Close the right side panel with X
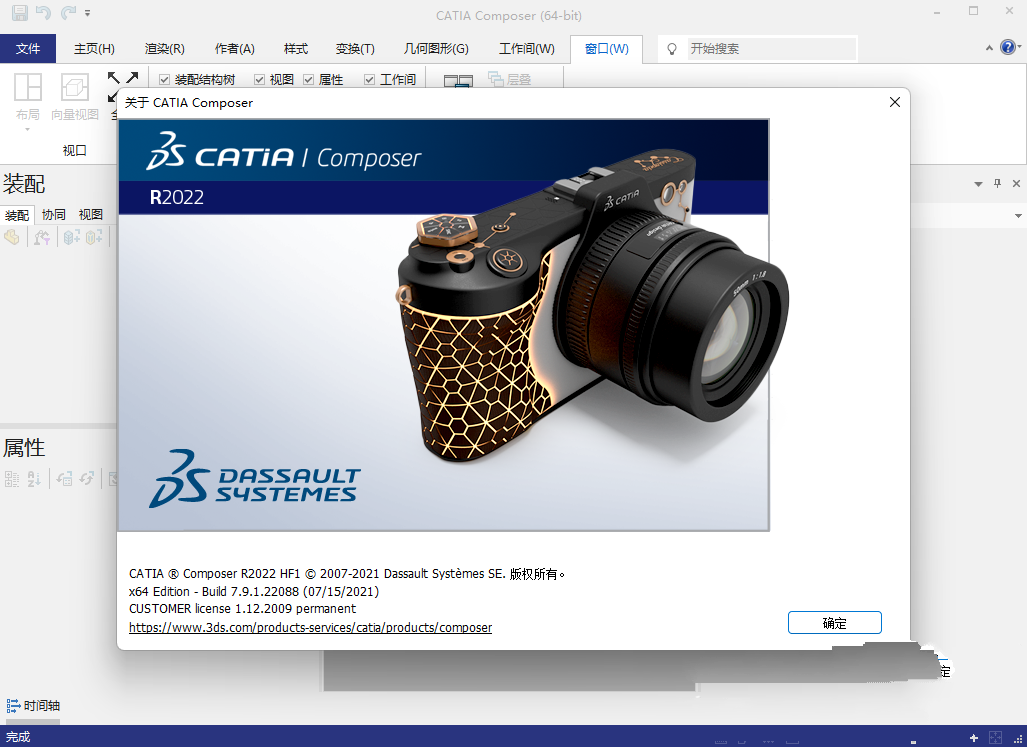Image resolution: width=1027 pixels, height=747 pixels. click(1017, 183)
